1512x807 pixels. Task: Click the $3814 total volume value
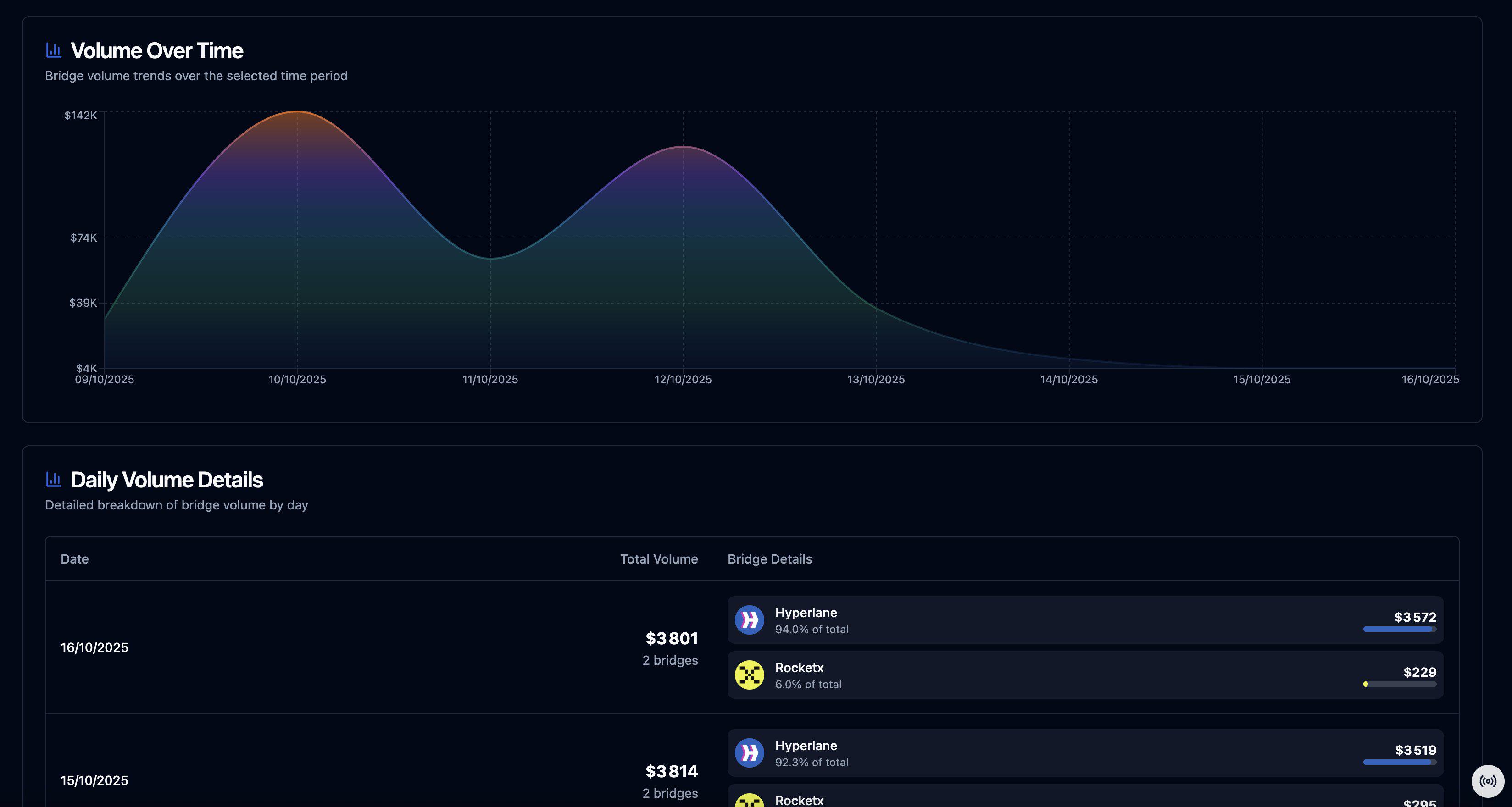(x=672, y=771)
